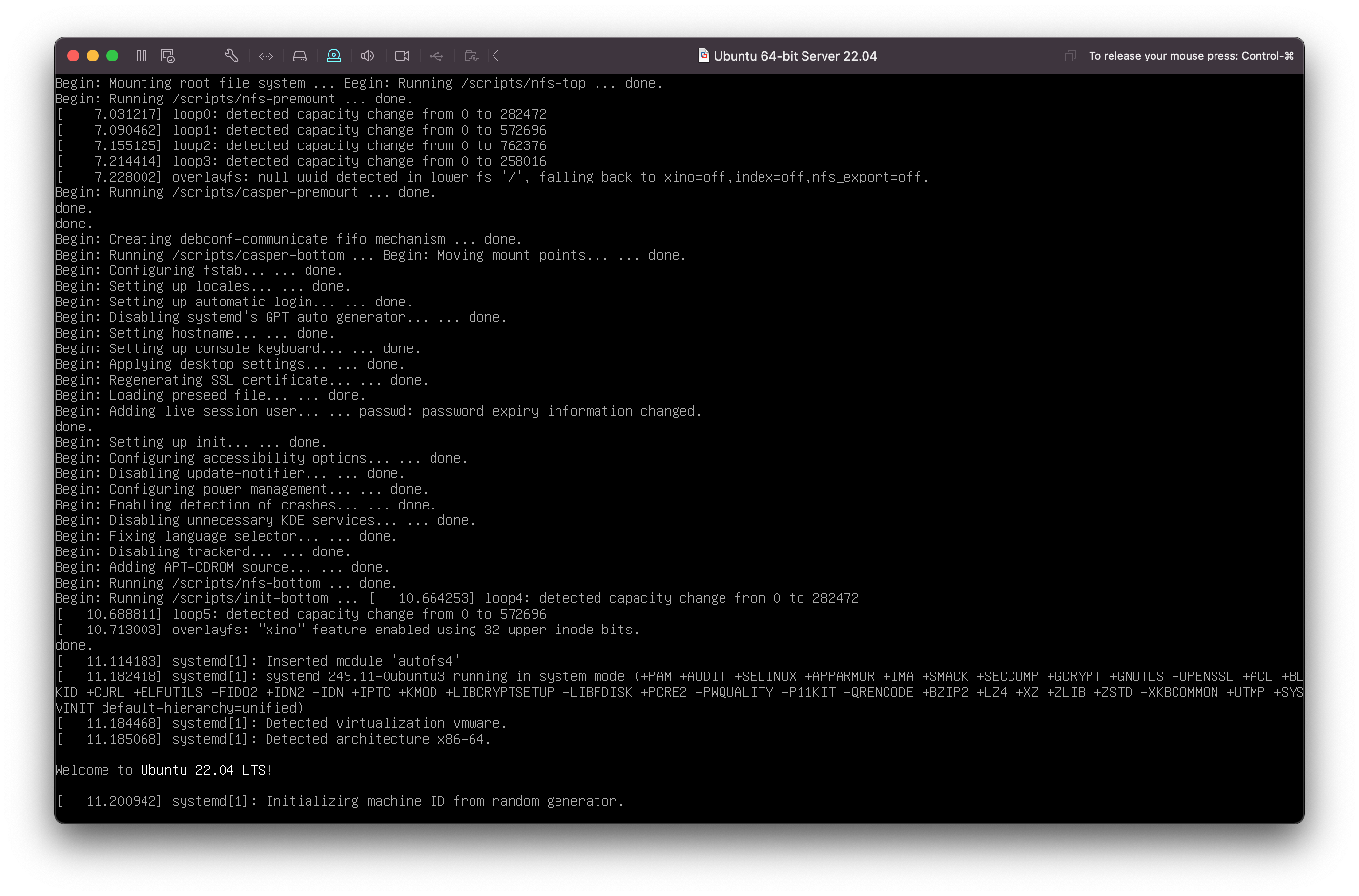Viewport: 1359px width, 896px height.
Task: Open the snapshots manager icon
Action: coord(167,56)
